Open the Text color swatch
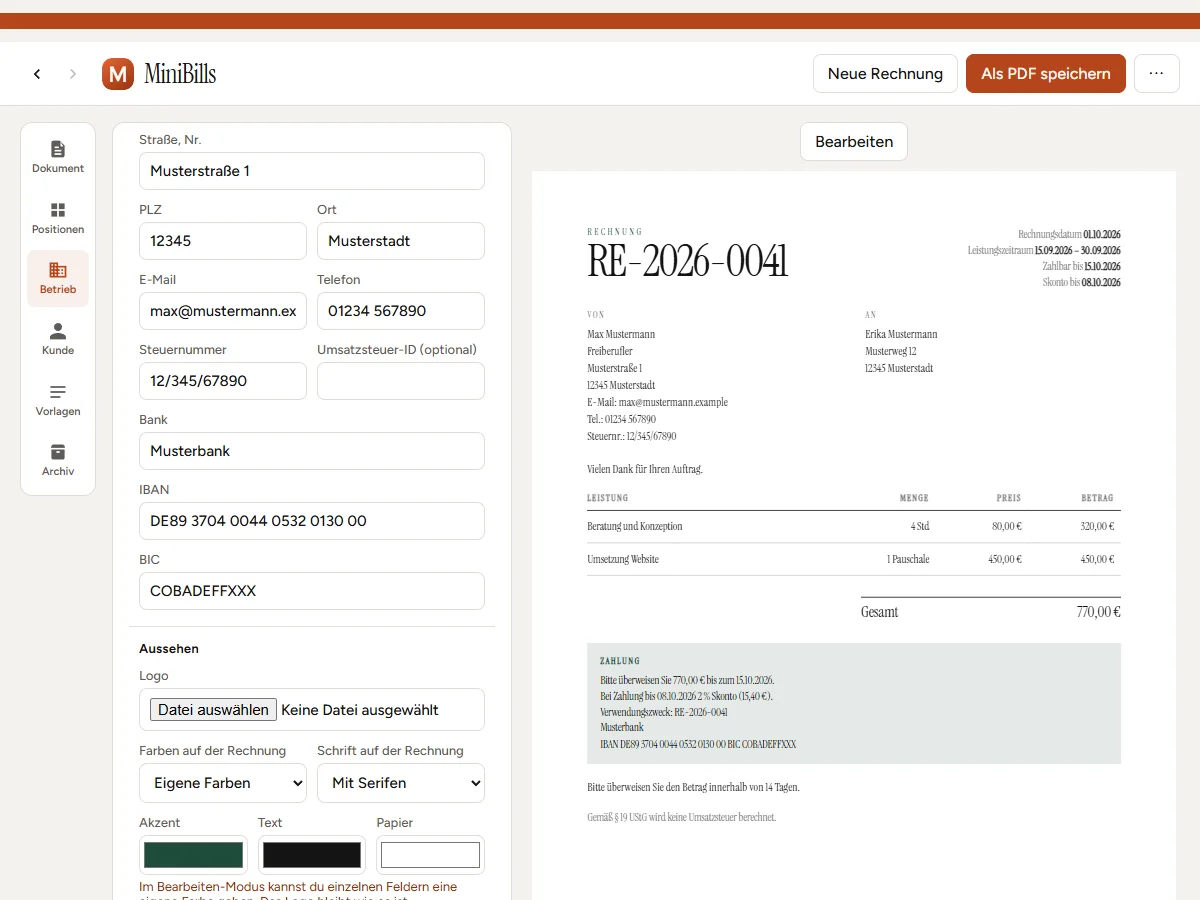 tap(312, 855)
